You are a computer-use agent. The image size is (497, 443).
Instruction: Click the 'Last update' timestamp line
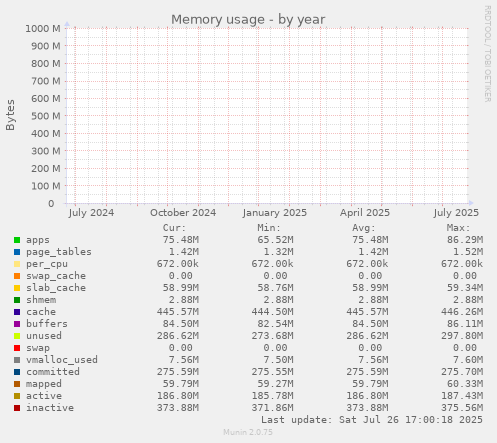[x=372, y=420]
